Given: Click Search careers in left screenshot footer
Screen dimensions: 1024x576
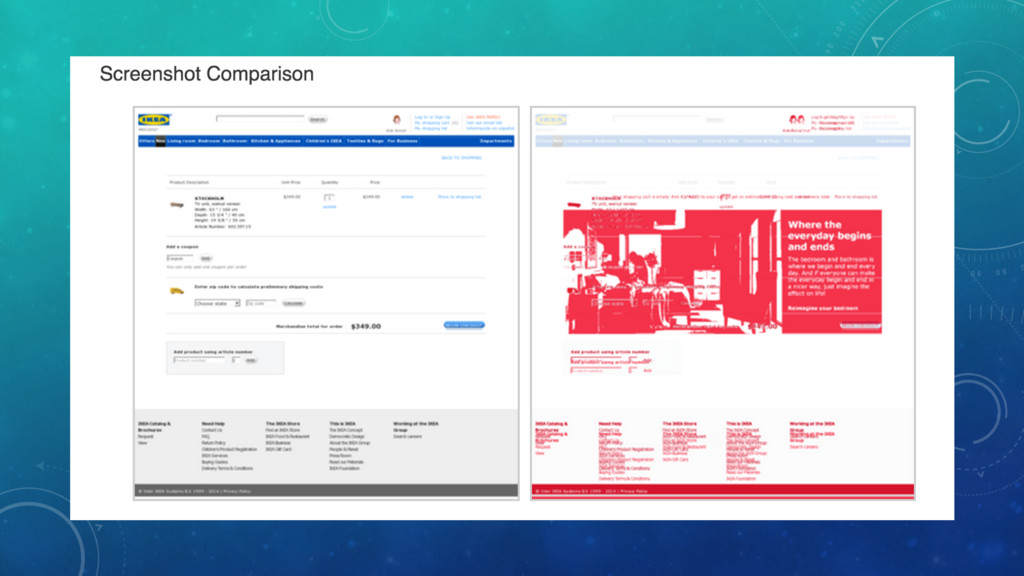Looking at the screenshot, I should 408,437.
